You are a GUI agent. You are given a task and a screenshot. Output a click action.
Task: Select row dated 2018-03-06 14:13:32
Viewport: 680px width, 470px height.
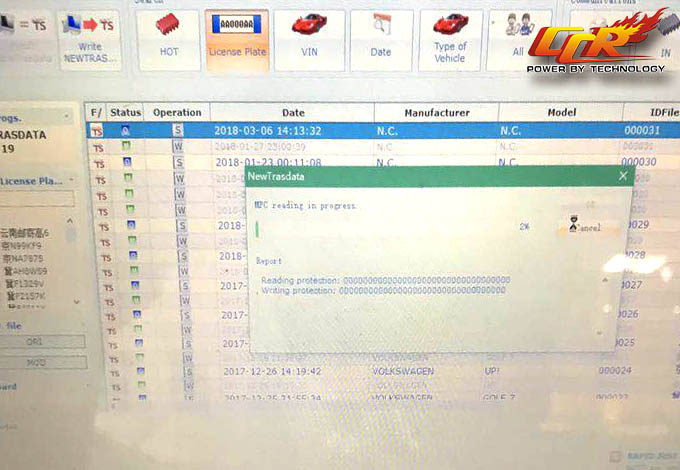pos(383,131)
